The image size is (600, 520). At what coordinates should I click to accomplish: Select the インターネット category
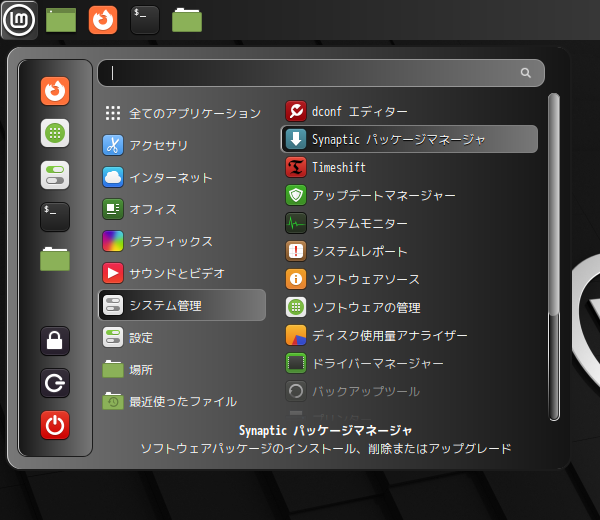point(182,177)
